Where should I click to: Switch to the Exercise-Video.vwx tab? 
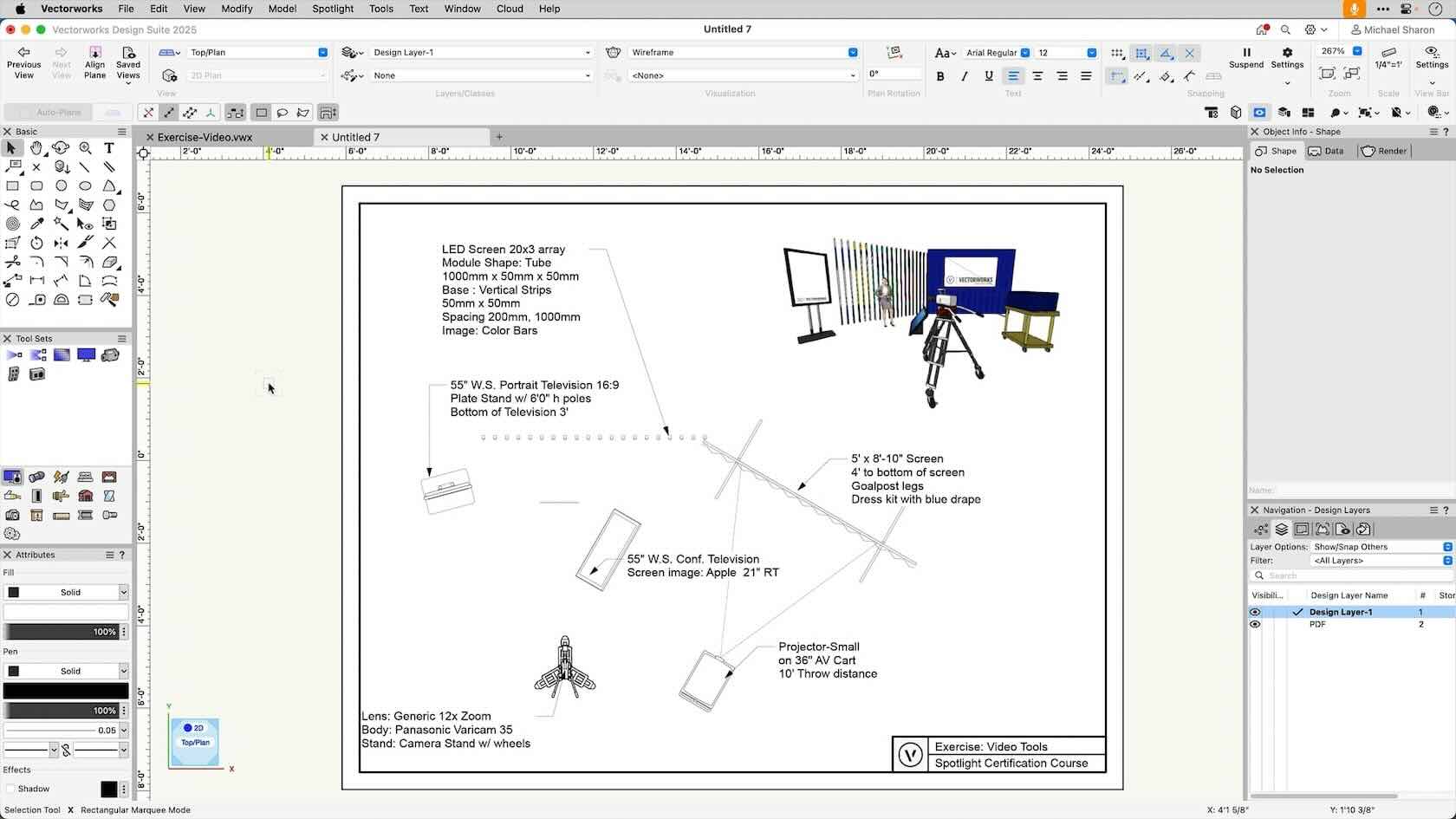205,137
